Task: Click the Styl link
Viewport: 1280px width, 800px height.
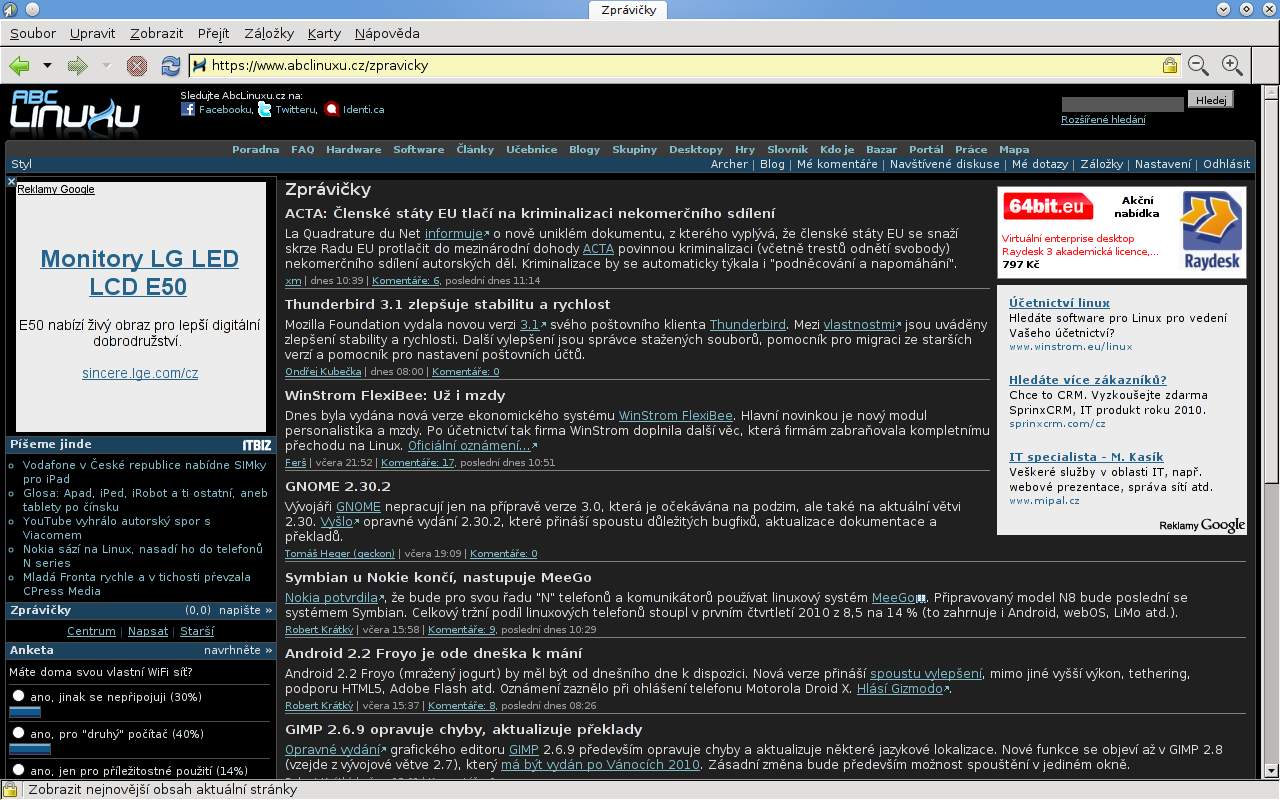Action: pyautogui.click(x=21, y=164)
